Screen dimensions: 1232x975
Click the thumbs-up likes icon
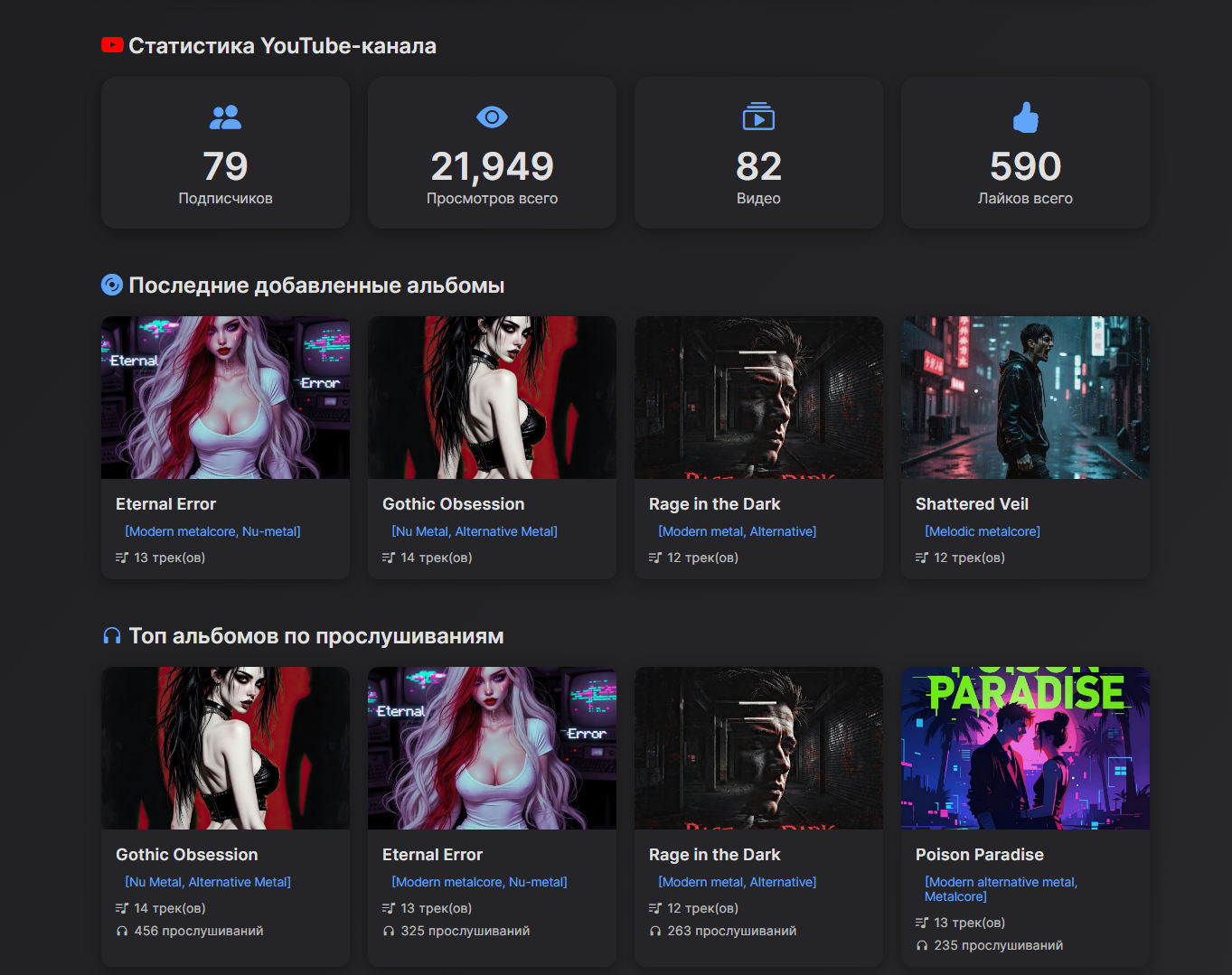(x=1025, y=117)
